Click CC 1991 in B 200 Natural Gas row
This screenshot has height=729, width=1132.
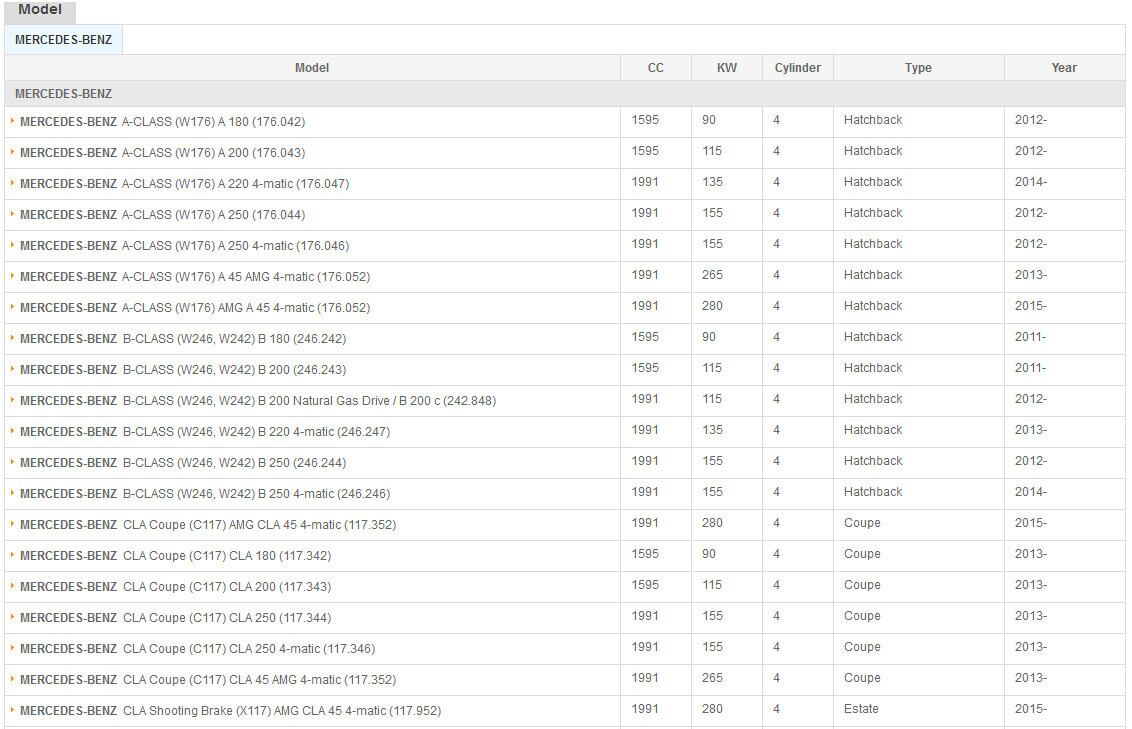[645, 399]
